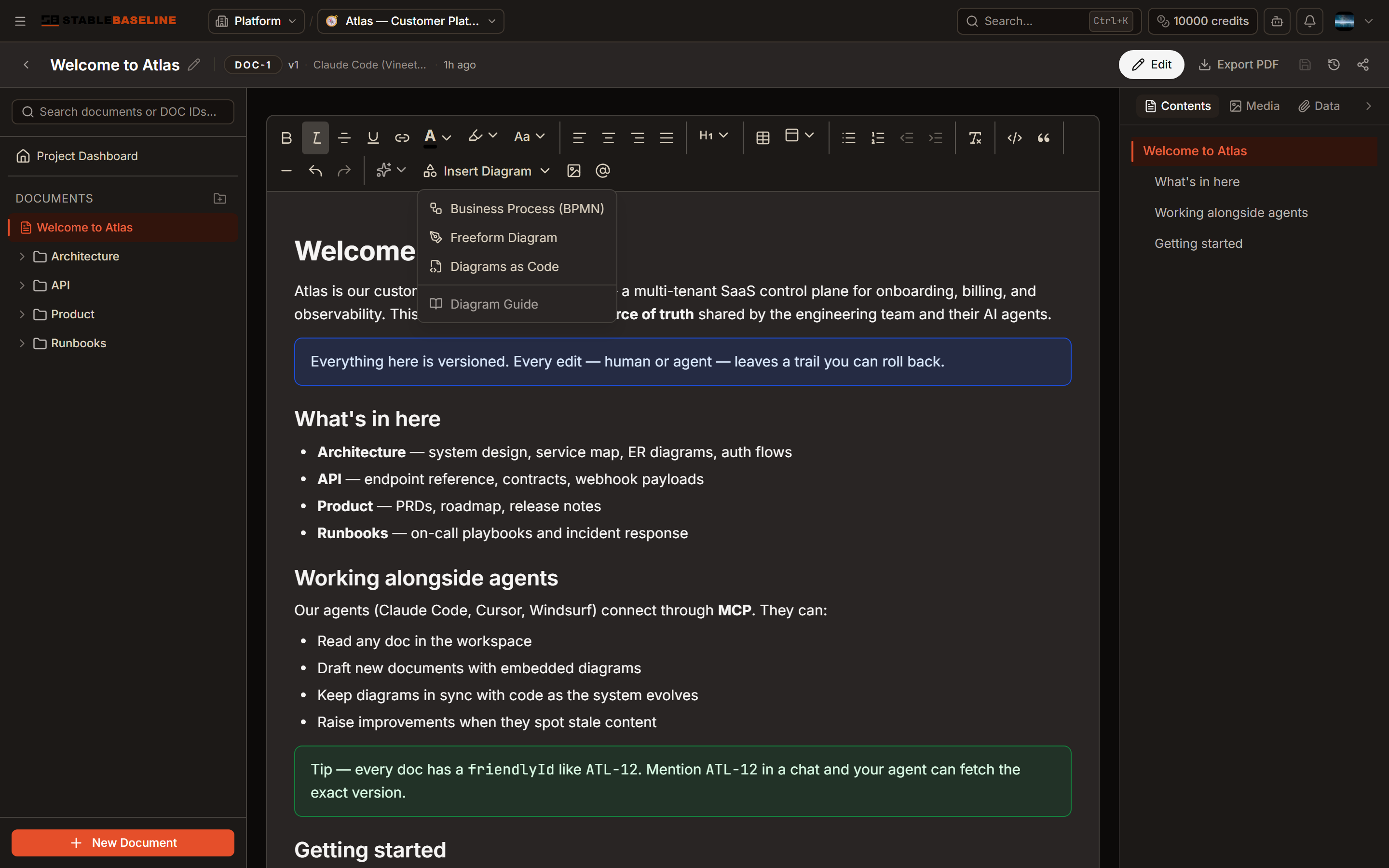Create a numbered list
Viewport: 1389px width, 868px height.
(x=878, y=138)
